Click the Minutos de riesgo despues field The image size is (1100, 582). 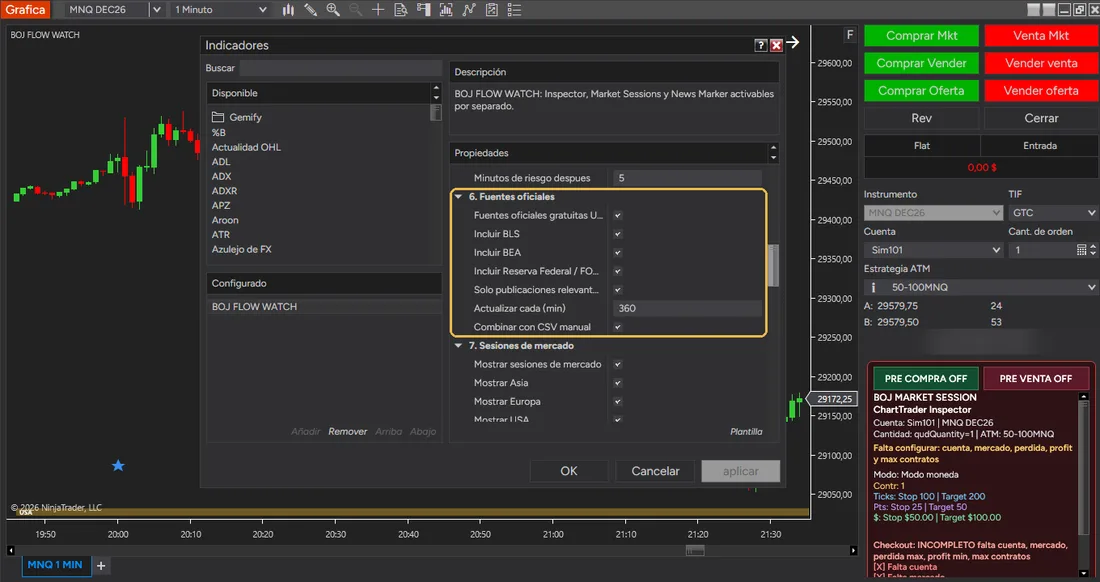tap(688, 178)
